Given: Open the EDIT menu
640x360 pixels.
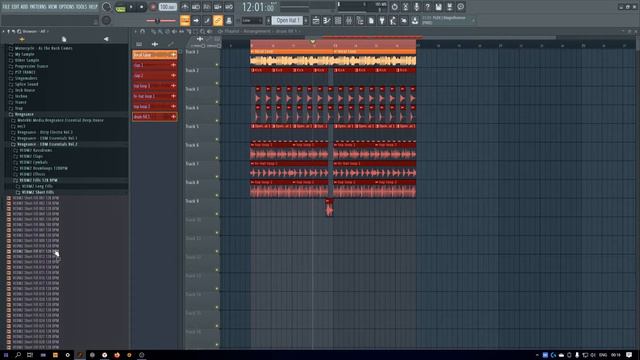Looking at the screenshot, I should pyautogui.click(x=15, y=7).
